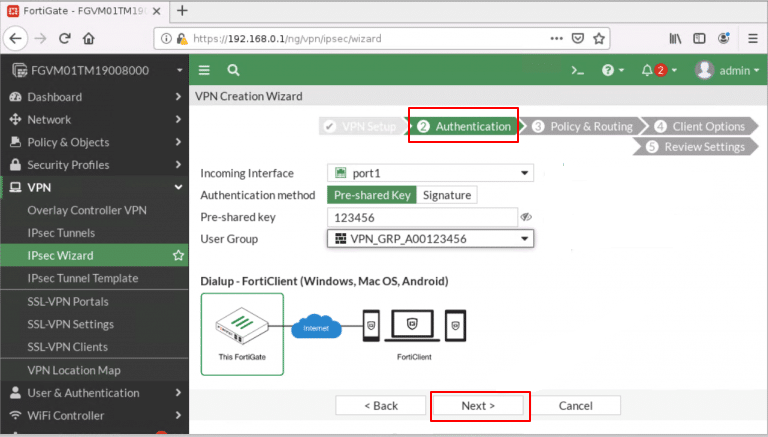Click the Pre-shared key input field
This screenshot has width=768, height=437.
pyautogui.click(x=420, y=217)
